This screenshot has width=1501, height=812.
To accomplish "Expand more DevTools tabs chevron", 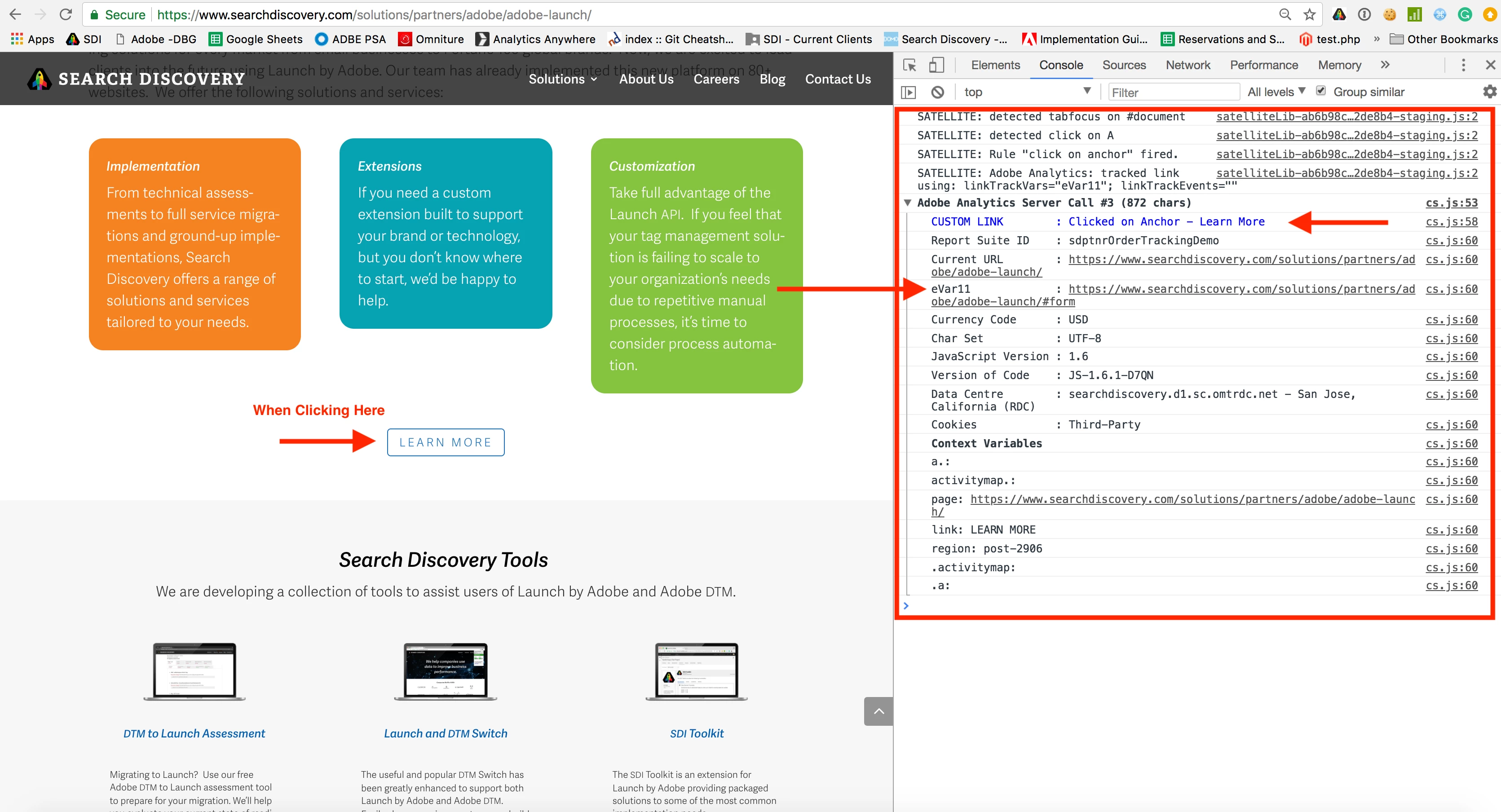I will point(1385,65).
